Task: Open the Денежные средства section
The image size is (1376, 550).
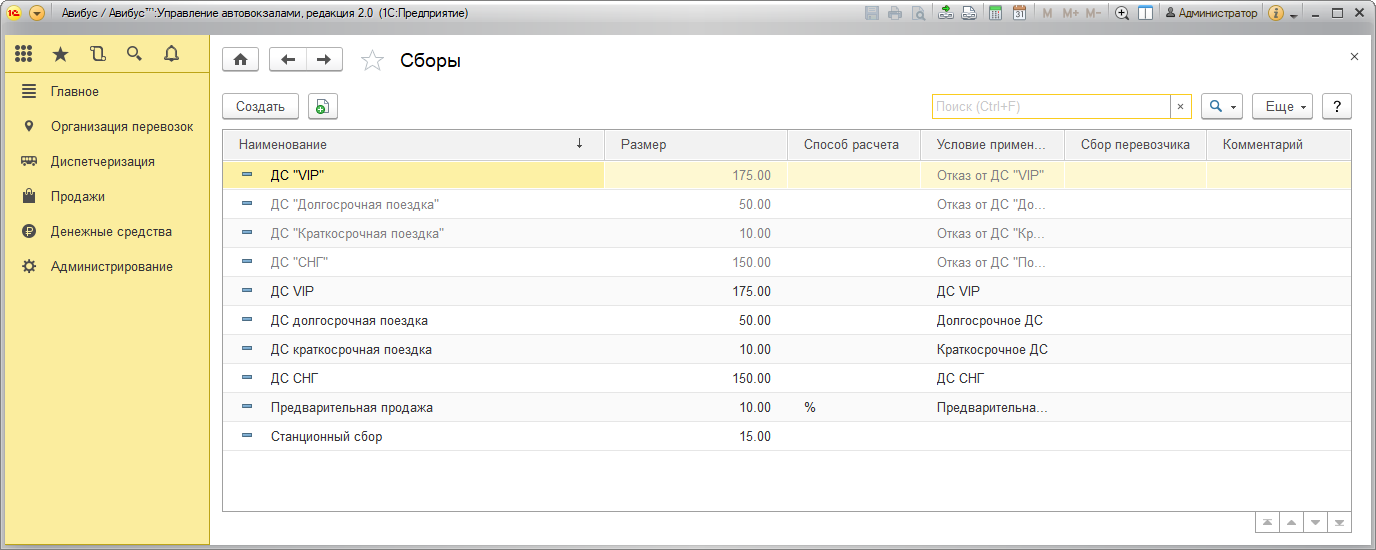Action: coord(111,231)
